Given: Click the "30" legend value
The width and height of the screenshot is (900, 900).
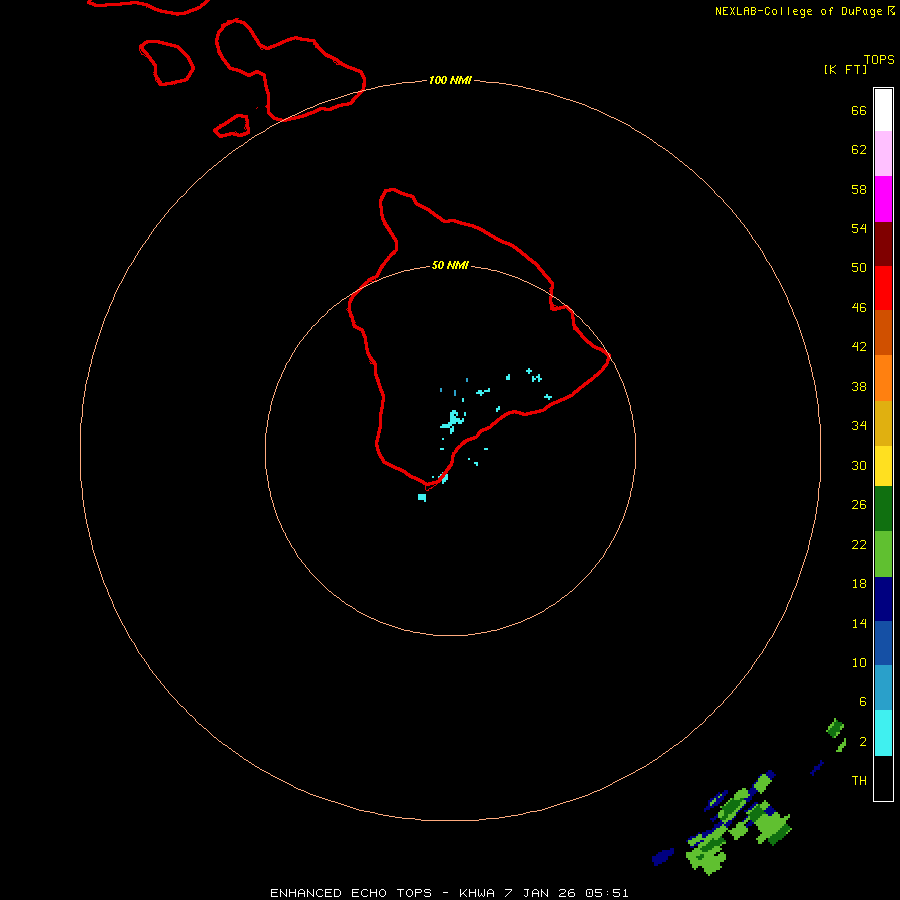Looking at the screenshot, I should point(859,465).
